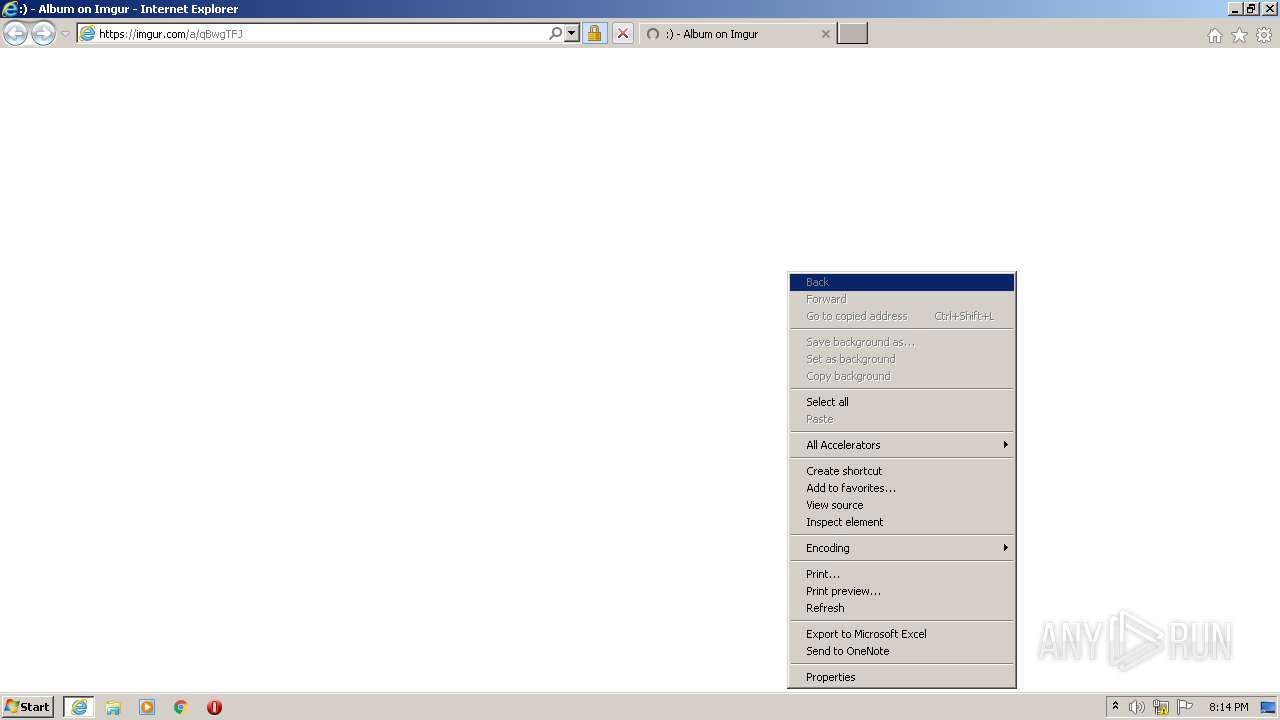Open Google Chrome taskbar icon

point(181,707)
